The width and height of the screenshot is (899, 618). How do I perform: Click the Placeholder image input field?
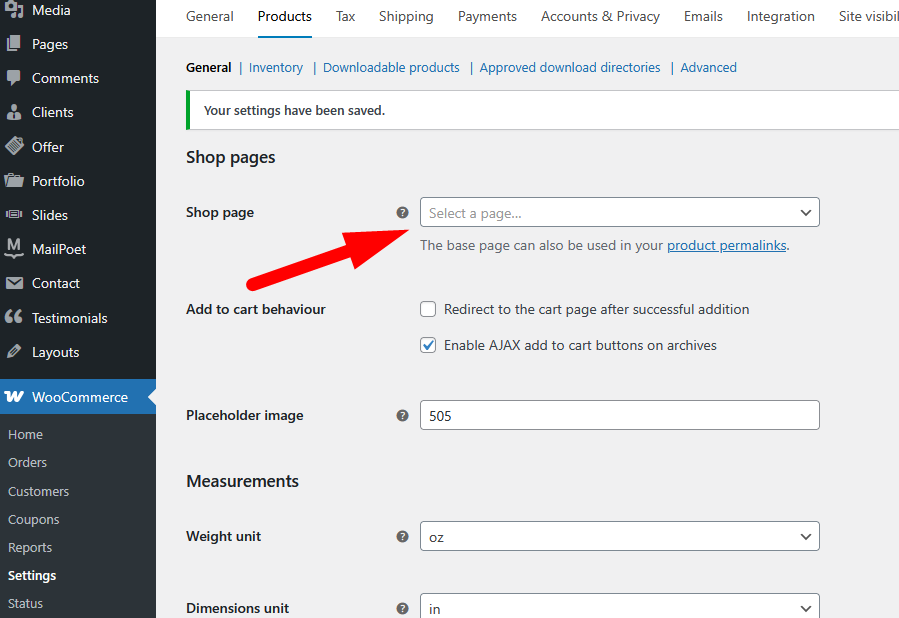(x=619, y=415)
